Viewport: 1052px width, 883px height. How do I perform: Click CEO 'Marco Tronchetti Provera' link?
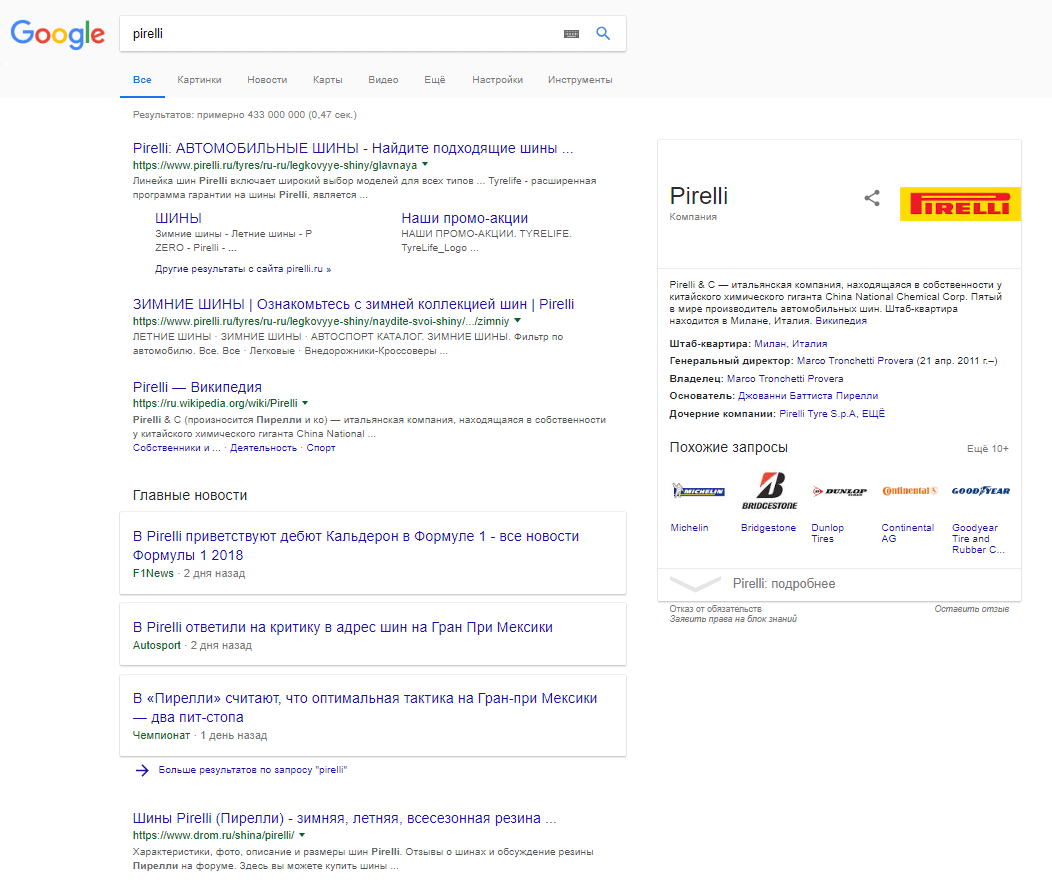click(855, 361)
